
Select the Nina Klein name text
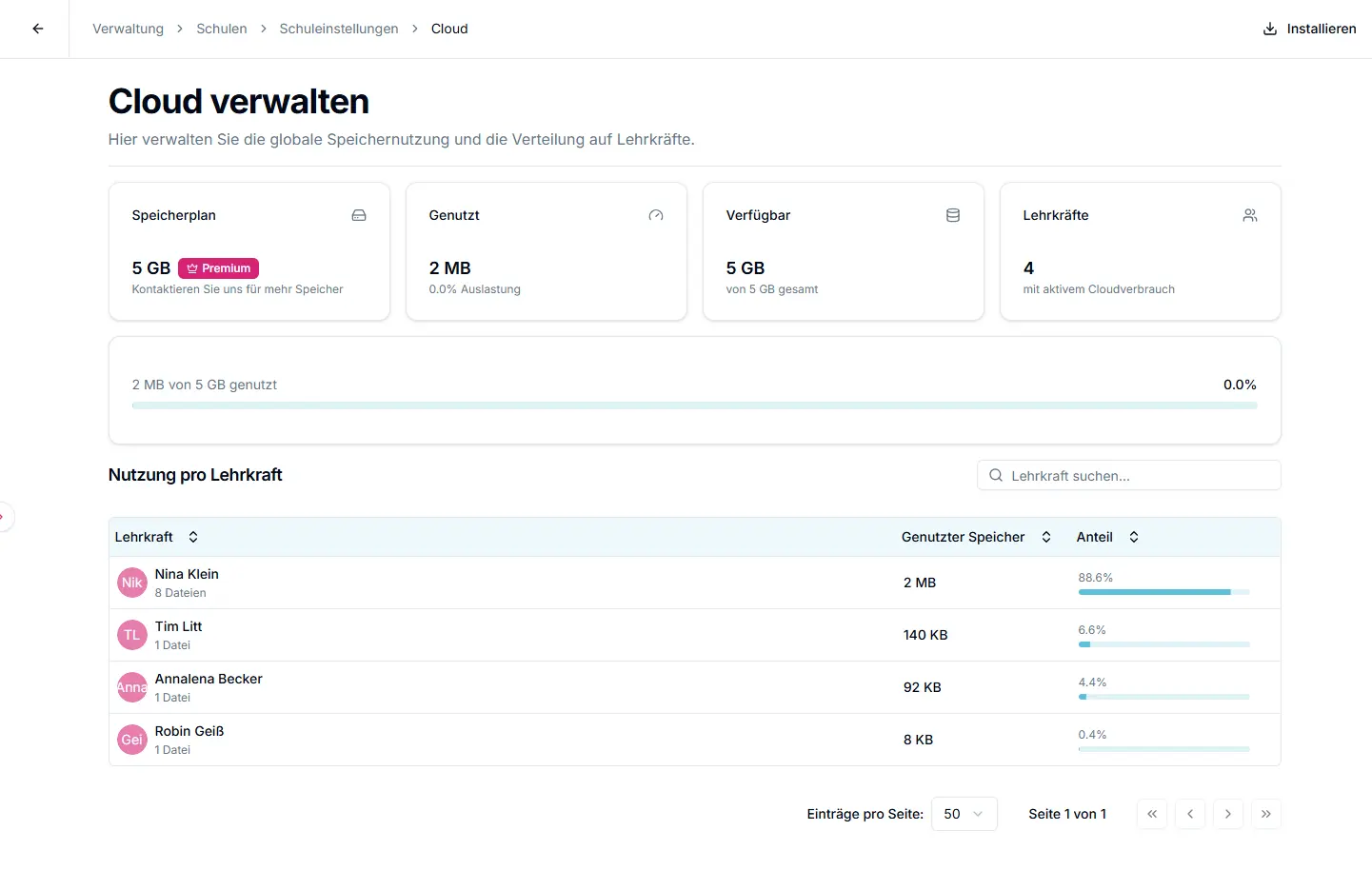(187, 574)
